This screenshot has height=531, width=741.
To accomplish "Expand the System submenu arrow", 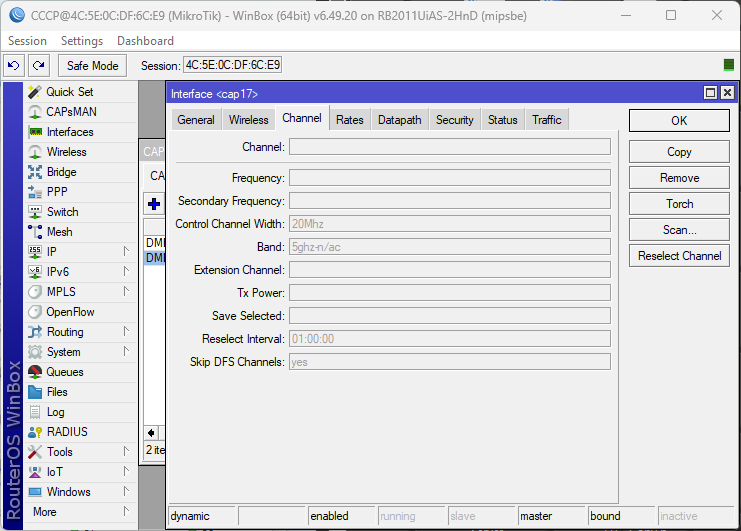I will click(126, 351).
